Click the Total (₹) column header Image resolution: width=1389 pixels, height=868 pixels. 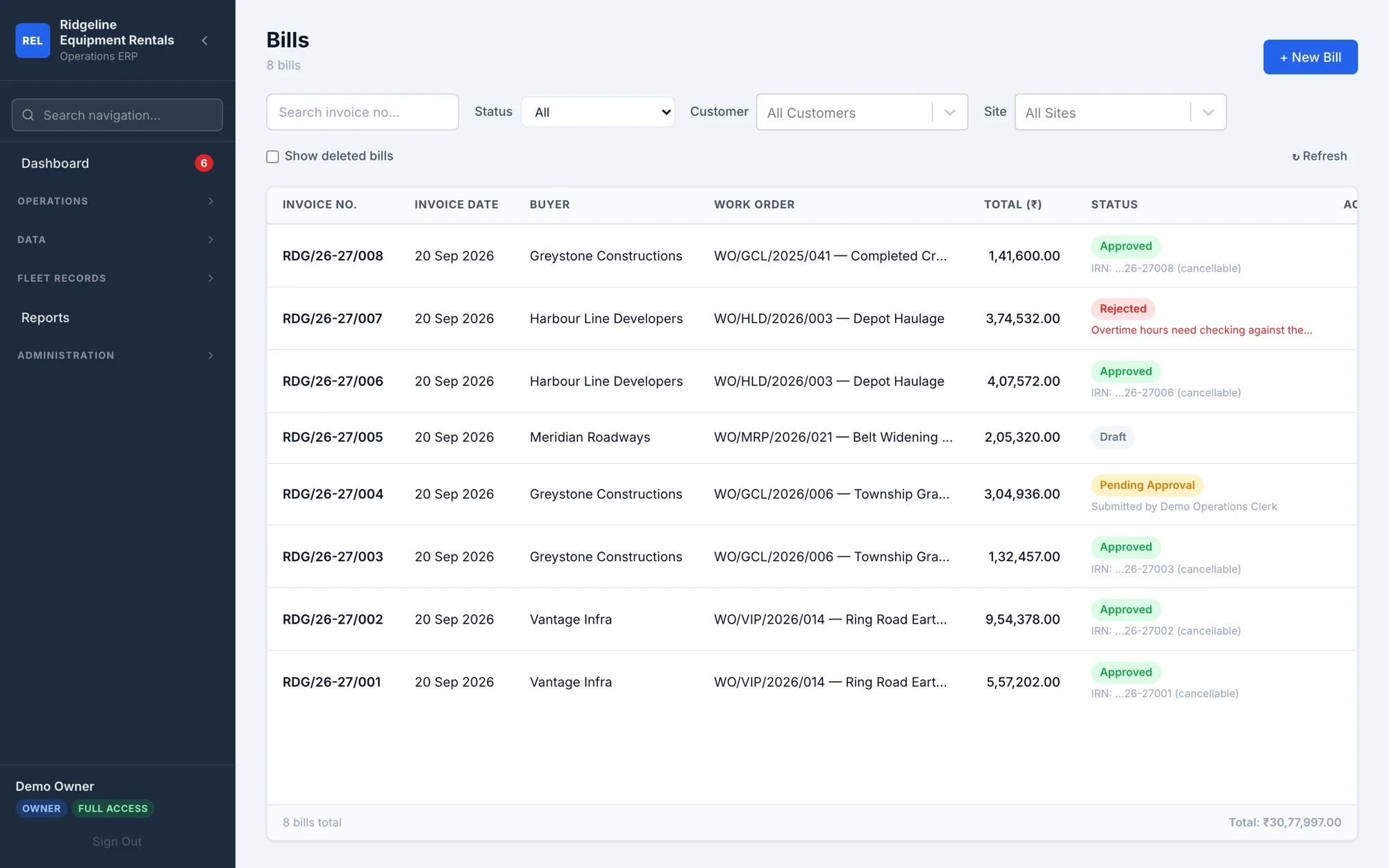[x=1013, y=204]
